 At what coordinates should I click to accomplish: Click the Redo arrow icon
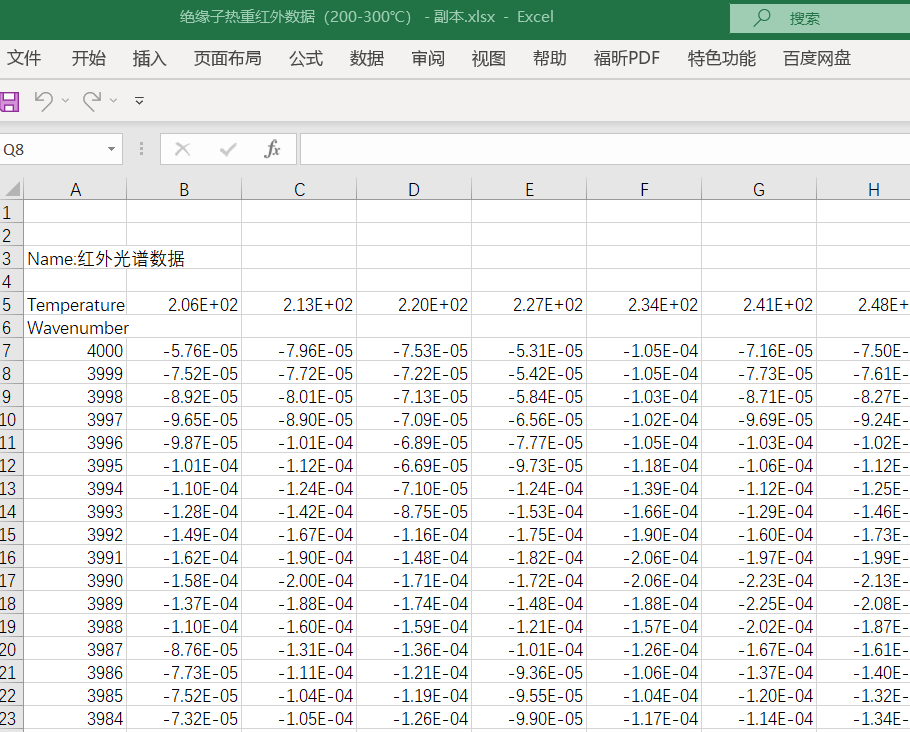click(x=92, y=101)
